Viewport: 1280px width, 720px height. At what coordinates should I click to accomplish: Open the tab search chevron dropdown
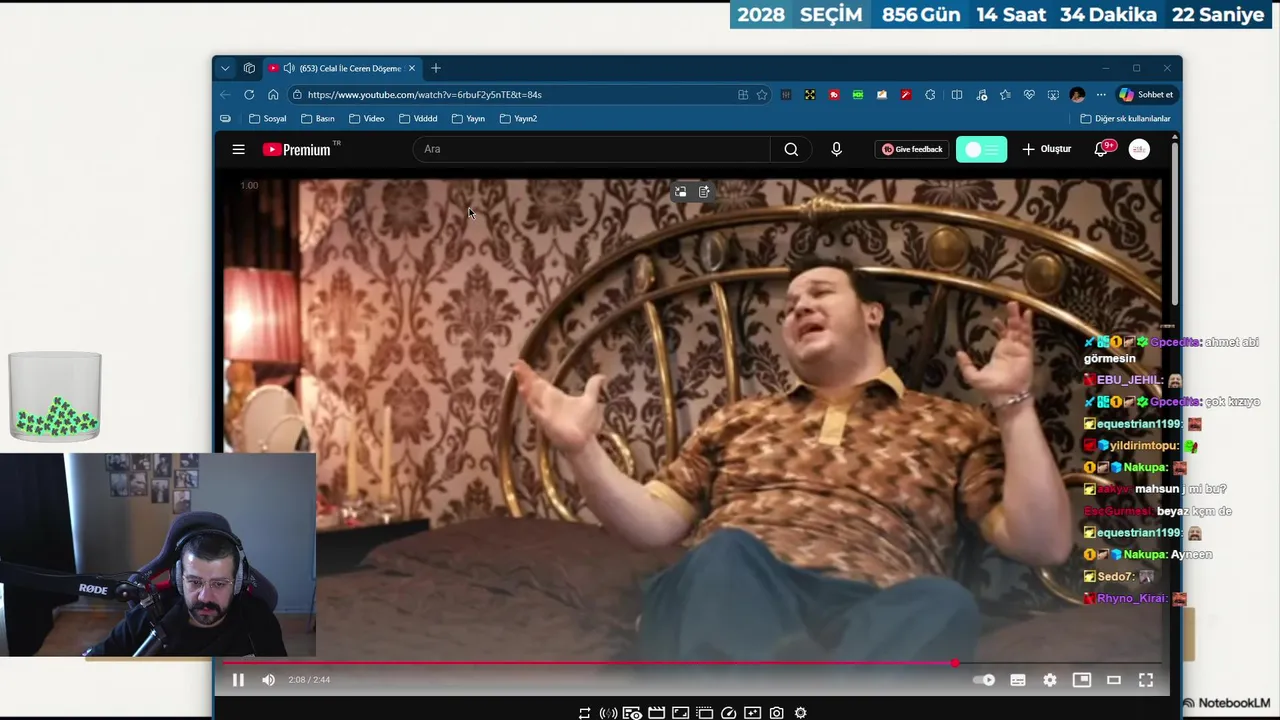tap(225, 68)
